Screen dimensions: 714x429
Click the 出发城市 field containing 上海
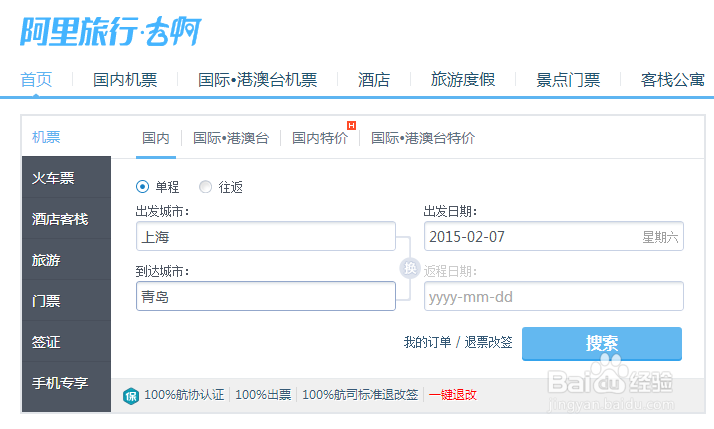[266, 236]
